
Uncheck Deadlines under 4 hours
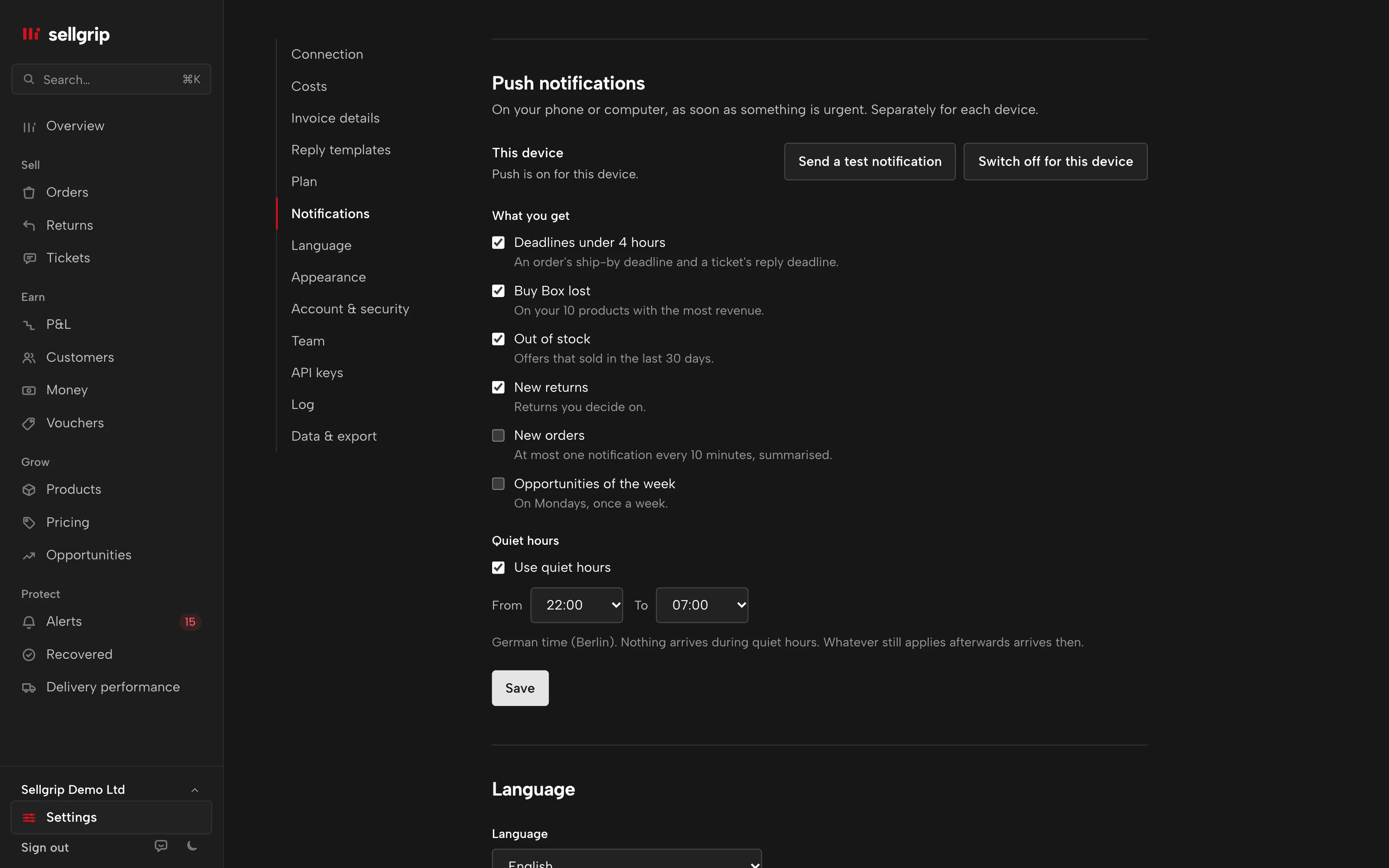click(x=498, y=243)
